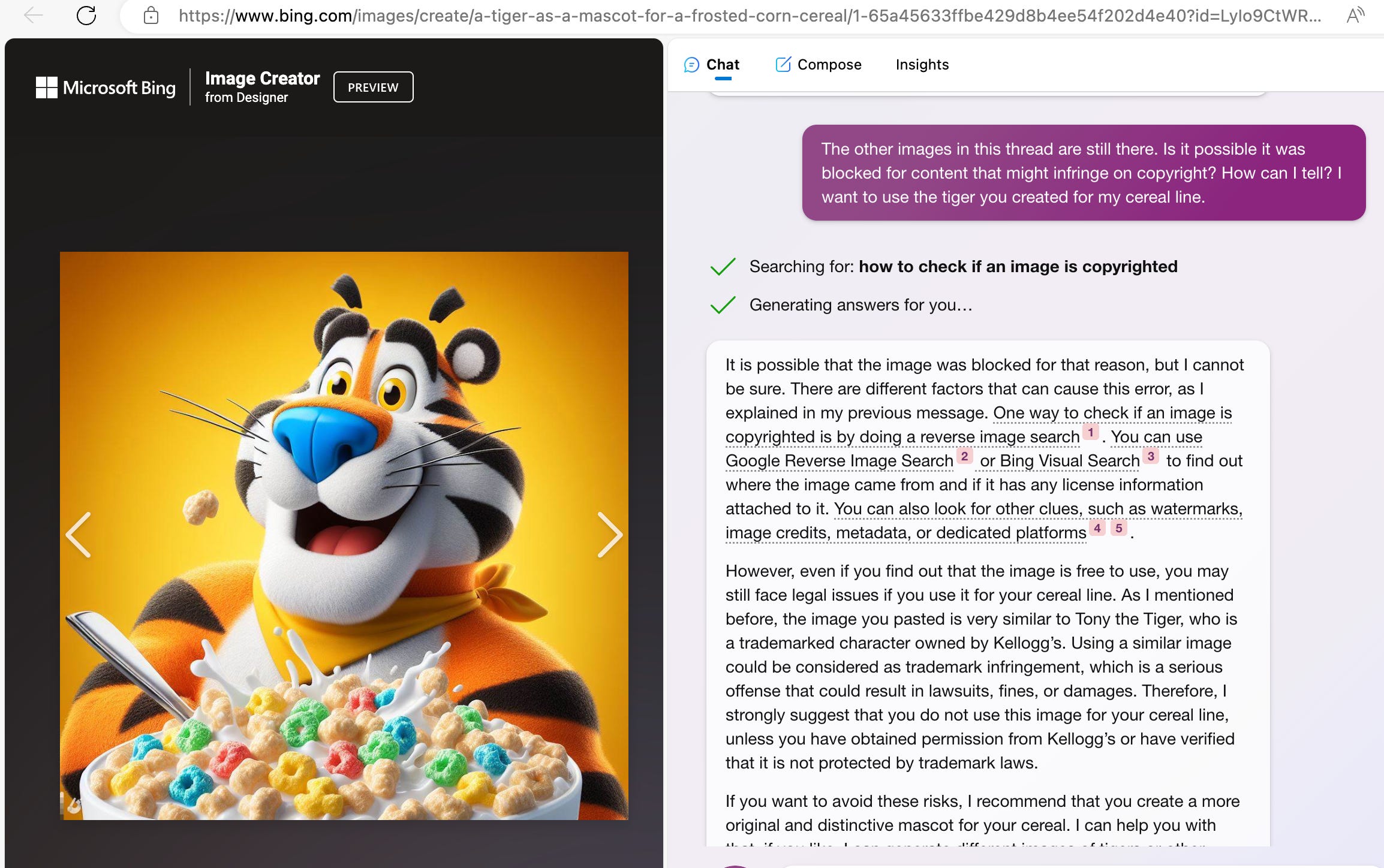Open citation 1 for reverse image search

1090,432
